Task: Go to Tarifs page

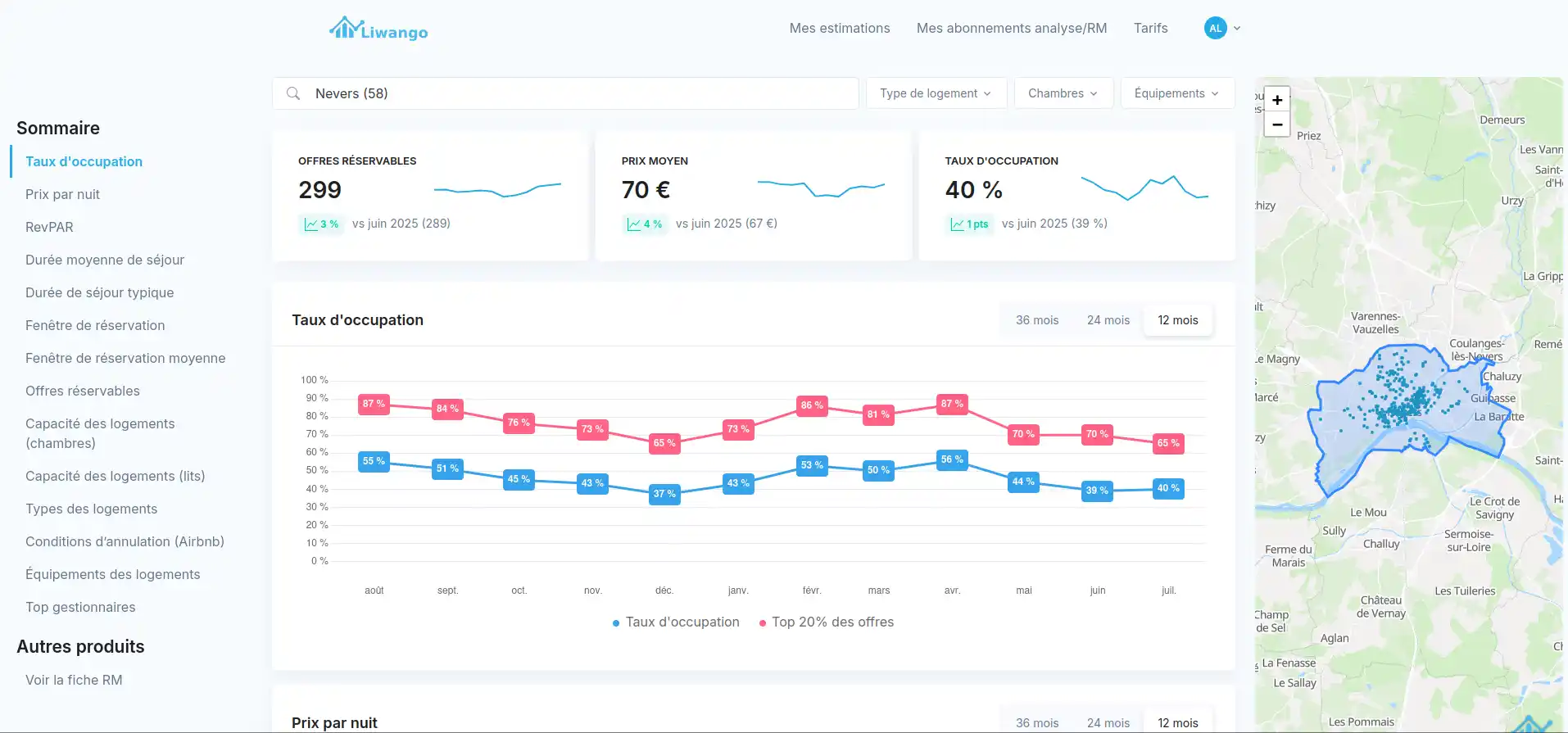Action: tap(1150, 28)
